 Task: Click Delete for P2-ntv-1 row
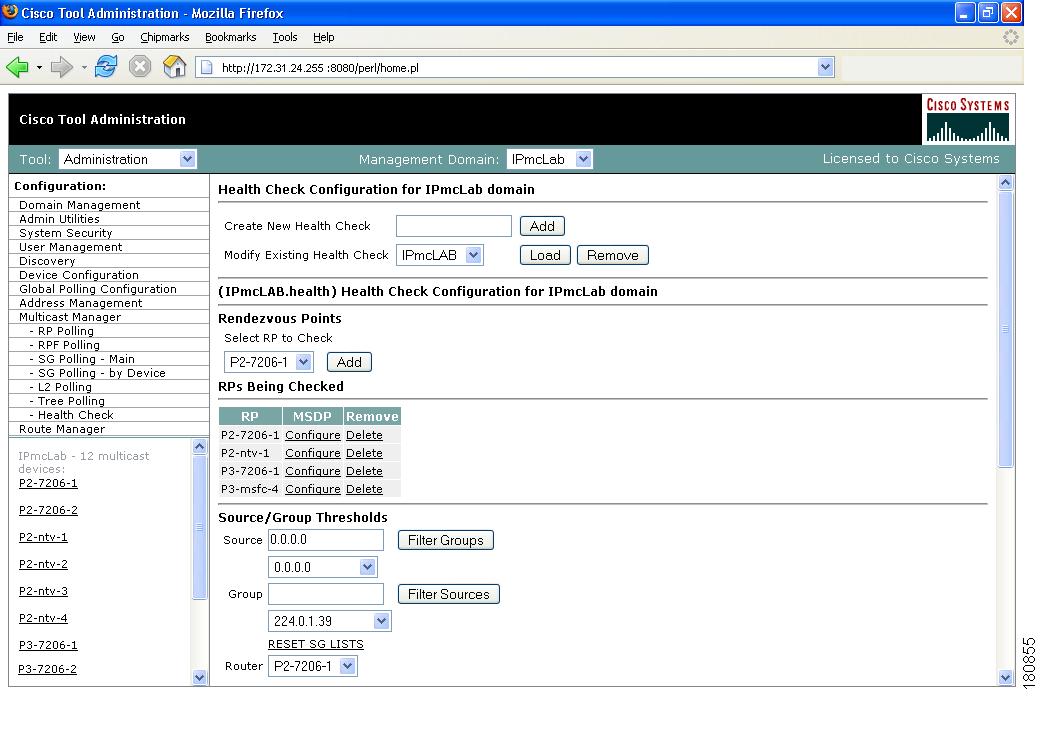point(365,453)
